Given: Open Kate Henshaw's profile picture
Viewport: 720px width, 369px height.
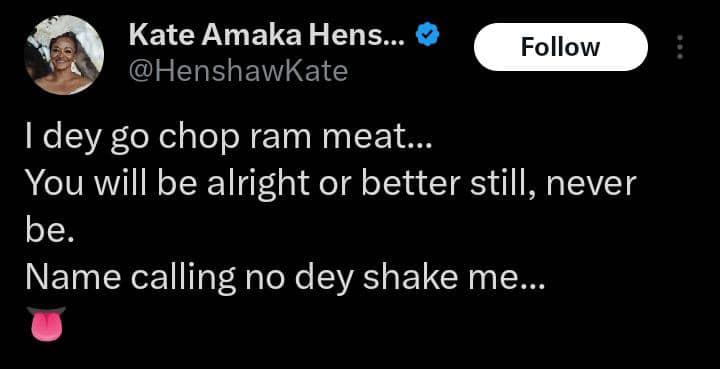Looking at the screenshot, I should pyautogui.click(x=64, y=55).
